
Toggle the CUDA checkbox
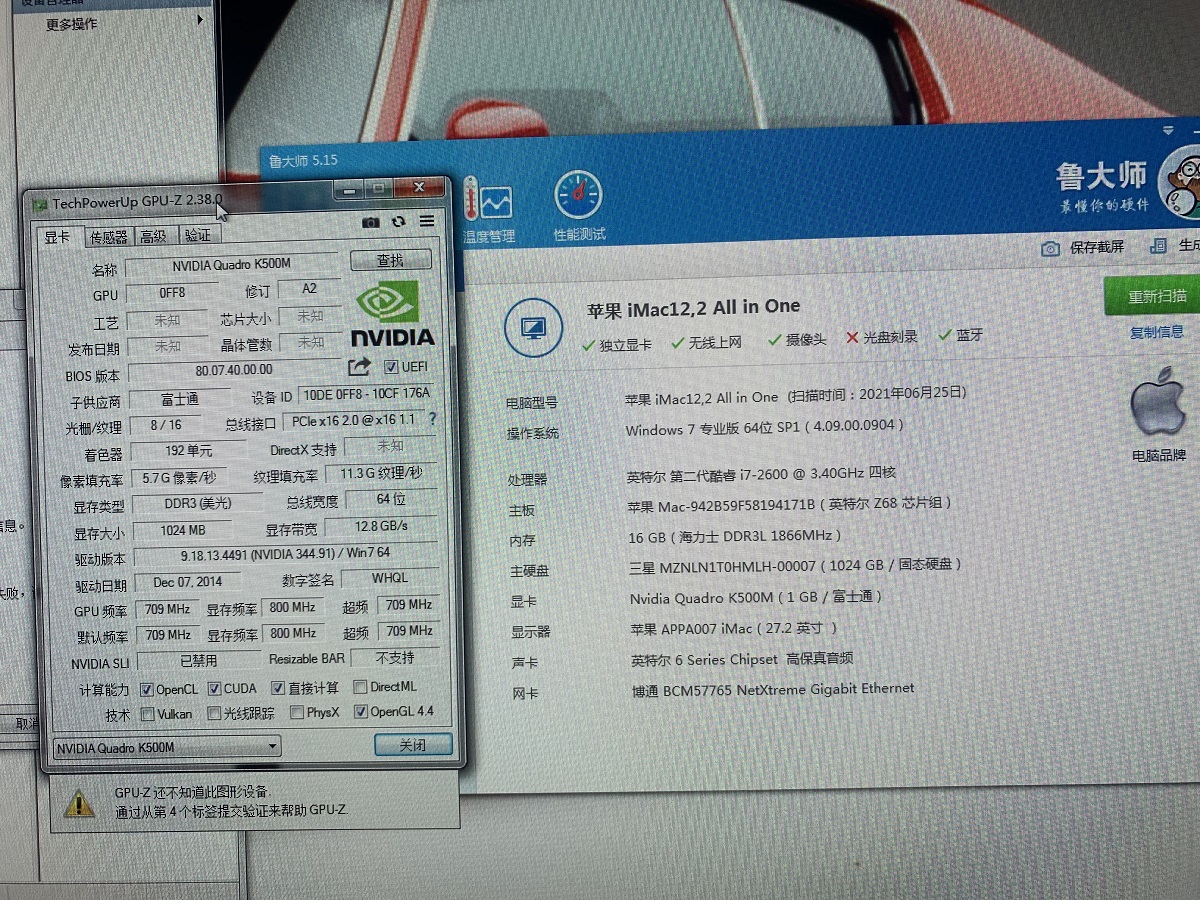[x=214, y=689]
